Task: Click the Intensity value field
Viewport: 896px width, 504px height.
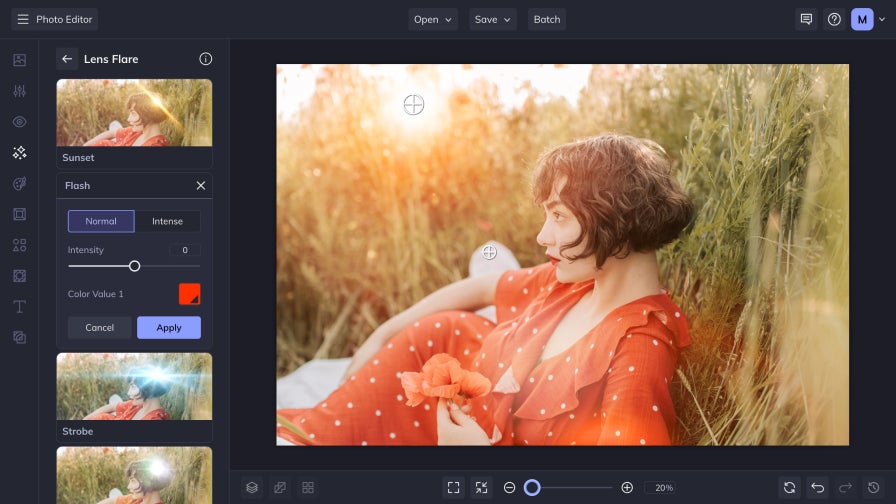Action: [185, 250]
